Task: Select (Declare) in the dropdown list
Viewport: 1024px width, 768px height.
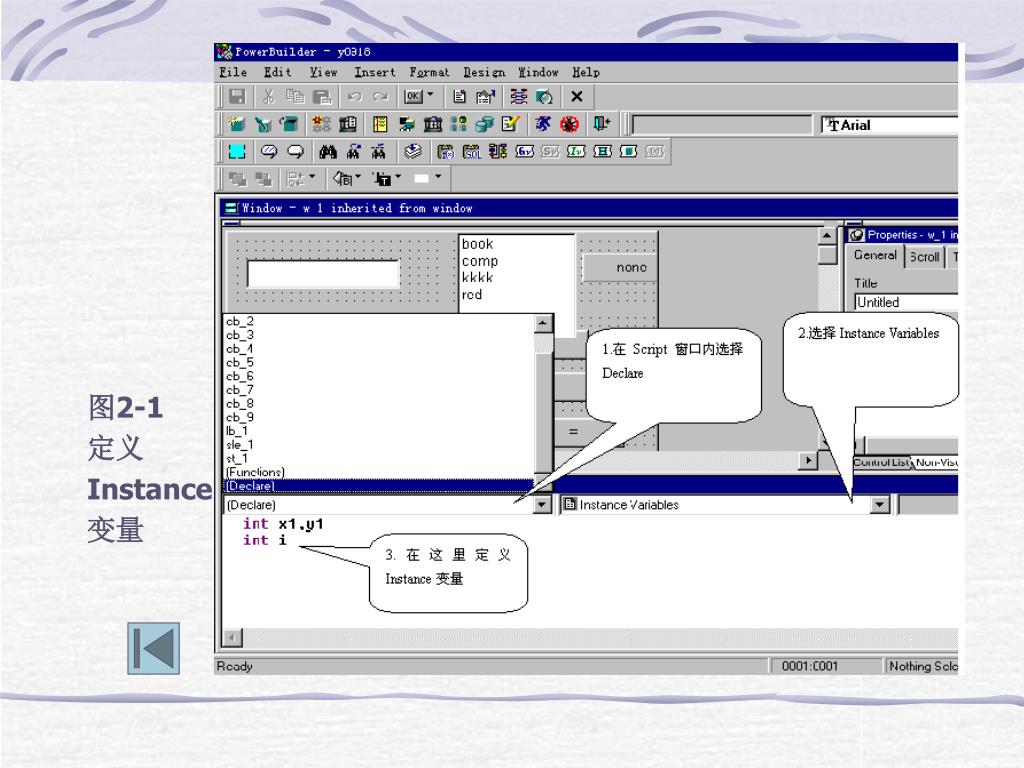Action: coord(379,486)
